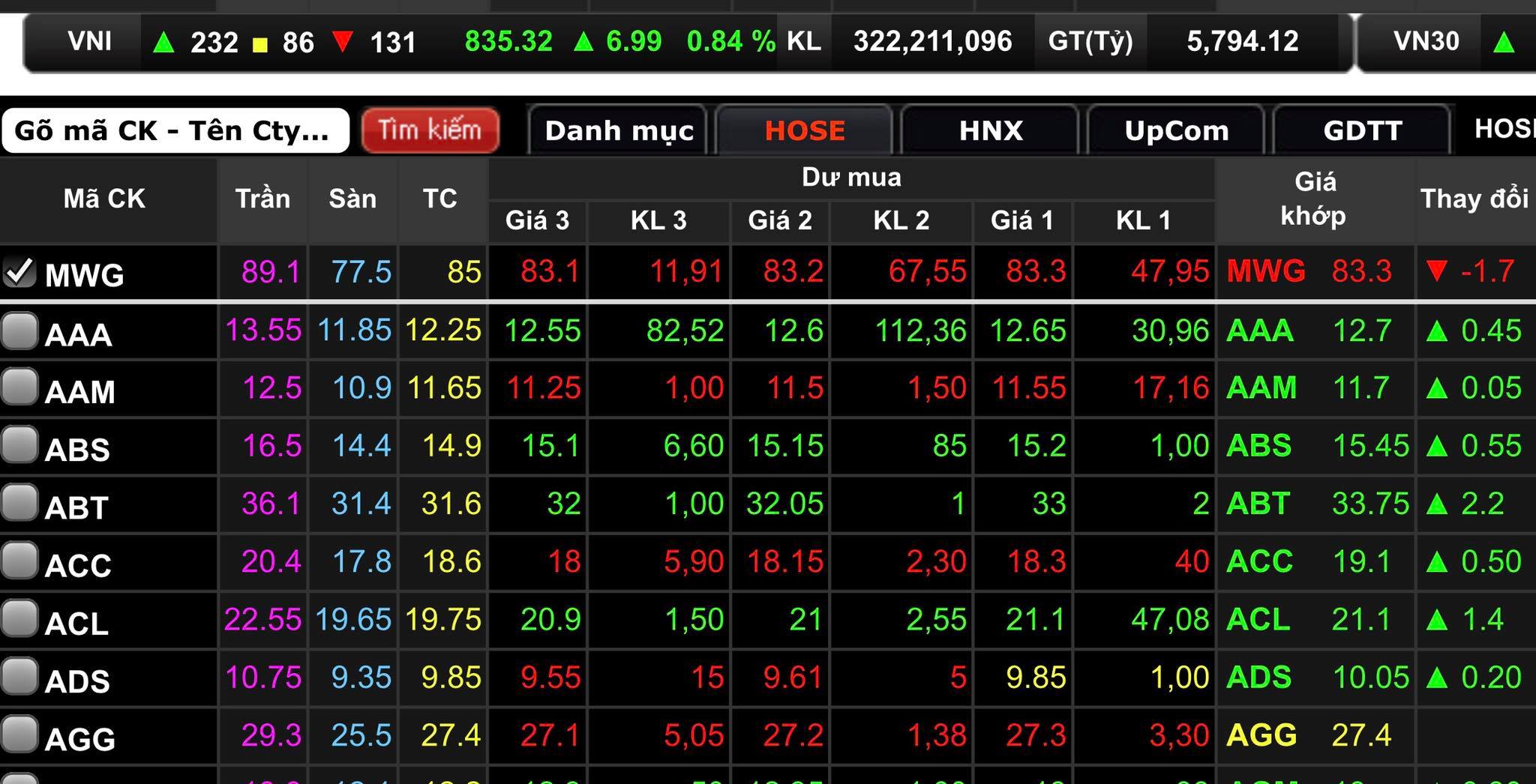Image resolution: width=1536 pixels, height=784 pixels.
Task: Open the GDTT tab
Action: coord(1362,130)
